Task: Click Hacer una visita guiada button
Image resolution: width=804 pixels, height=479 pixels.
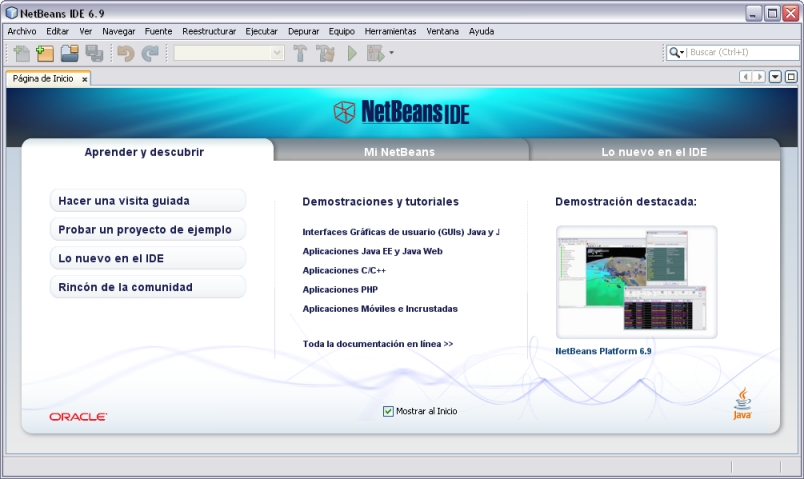Action: 148,201
